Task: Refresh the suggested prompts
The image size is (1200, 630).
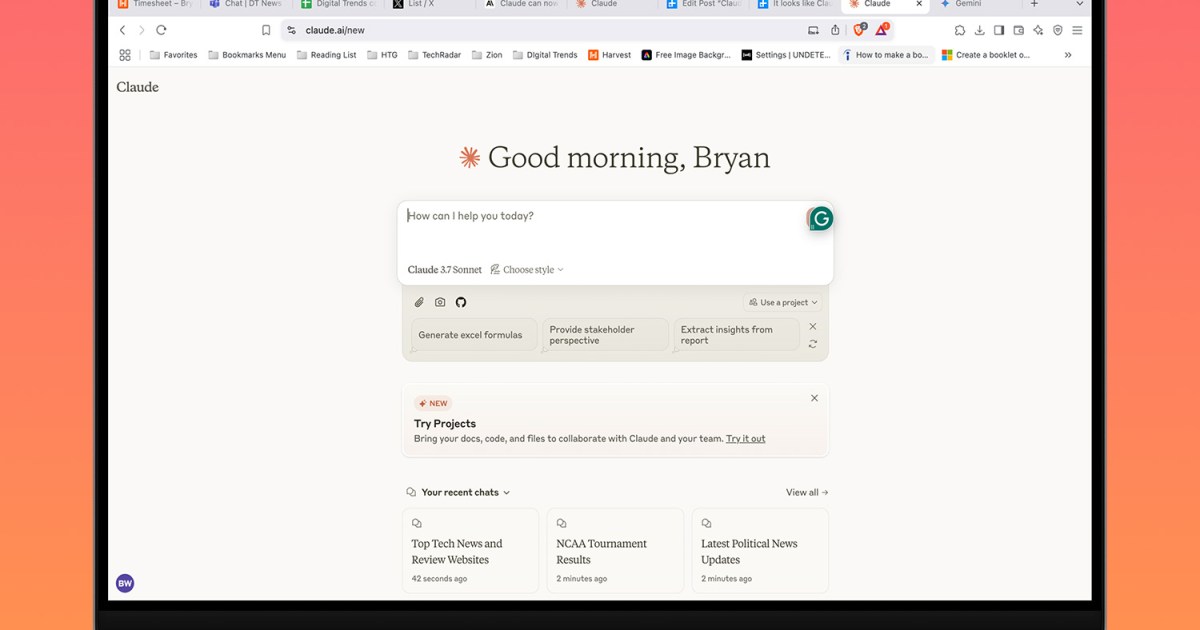Action: point(813,344)
